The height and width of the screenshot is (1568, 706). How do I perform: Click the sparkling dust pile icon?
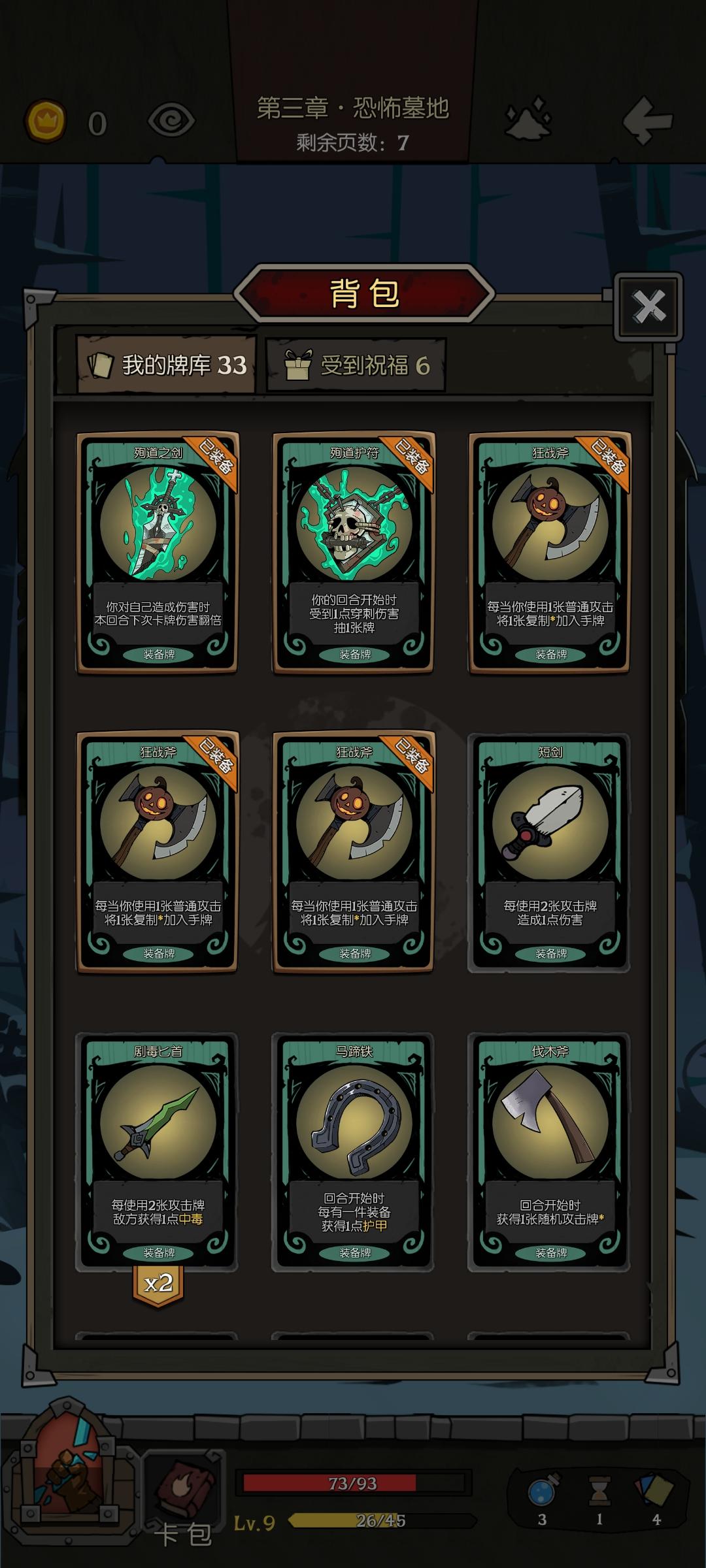click(528, 118)
